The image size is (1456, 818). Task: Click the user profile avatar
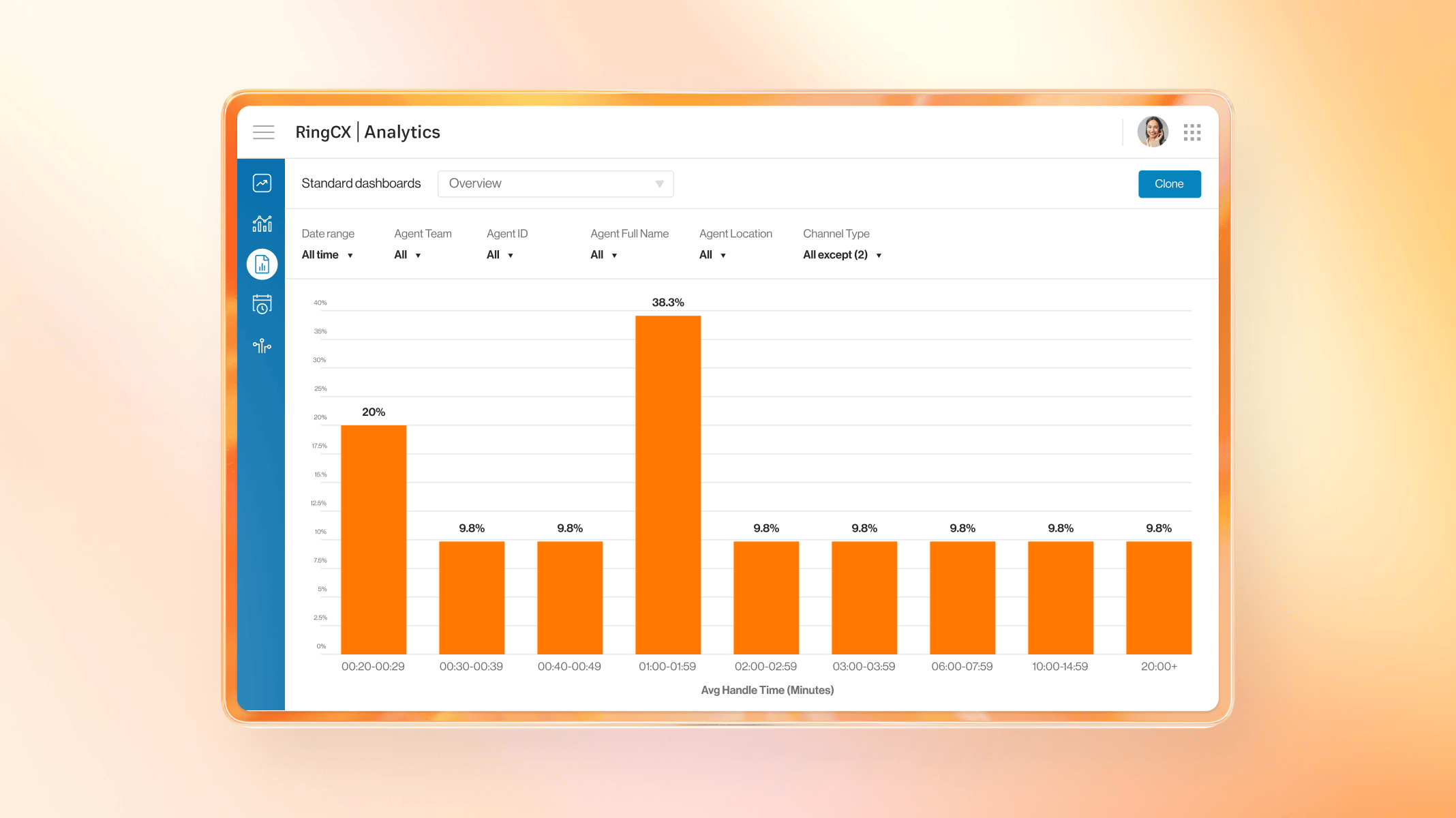(x=1153, y=132)
